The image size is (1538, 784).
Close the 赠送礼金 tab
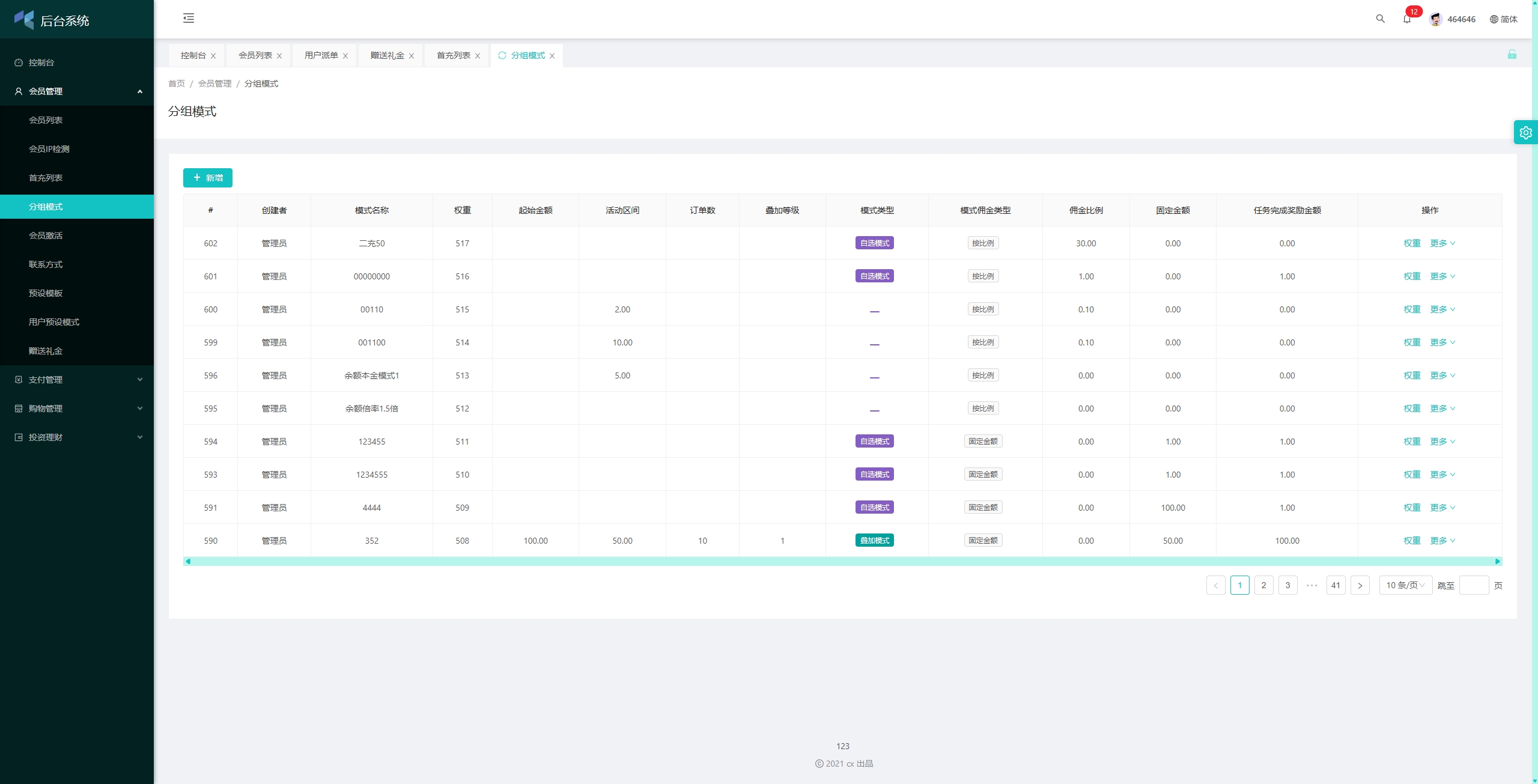[412, 56]
